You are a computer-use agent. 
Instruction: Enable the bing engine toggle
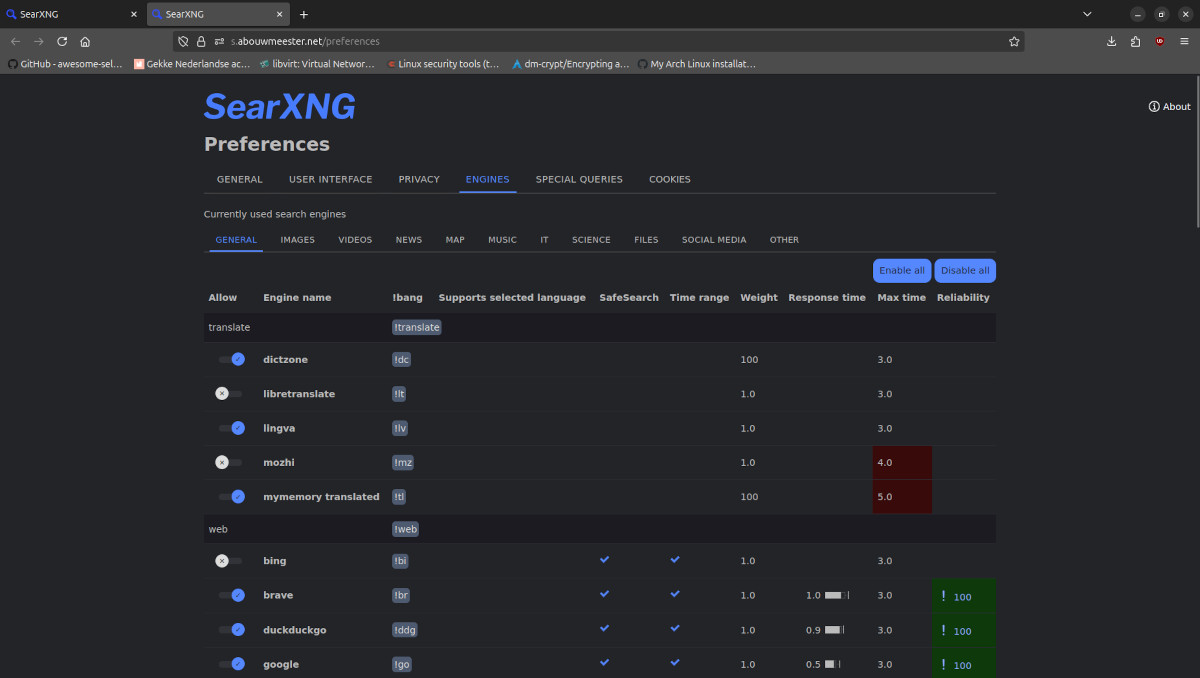point(229,561)
